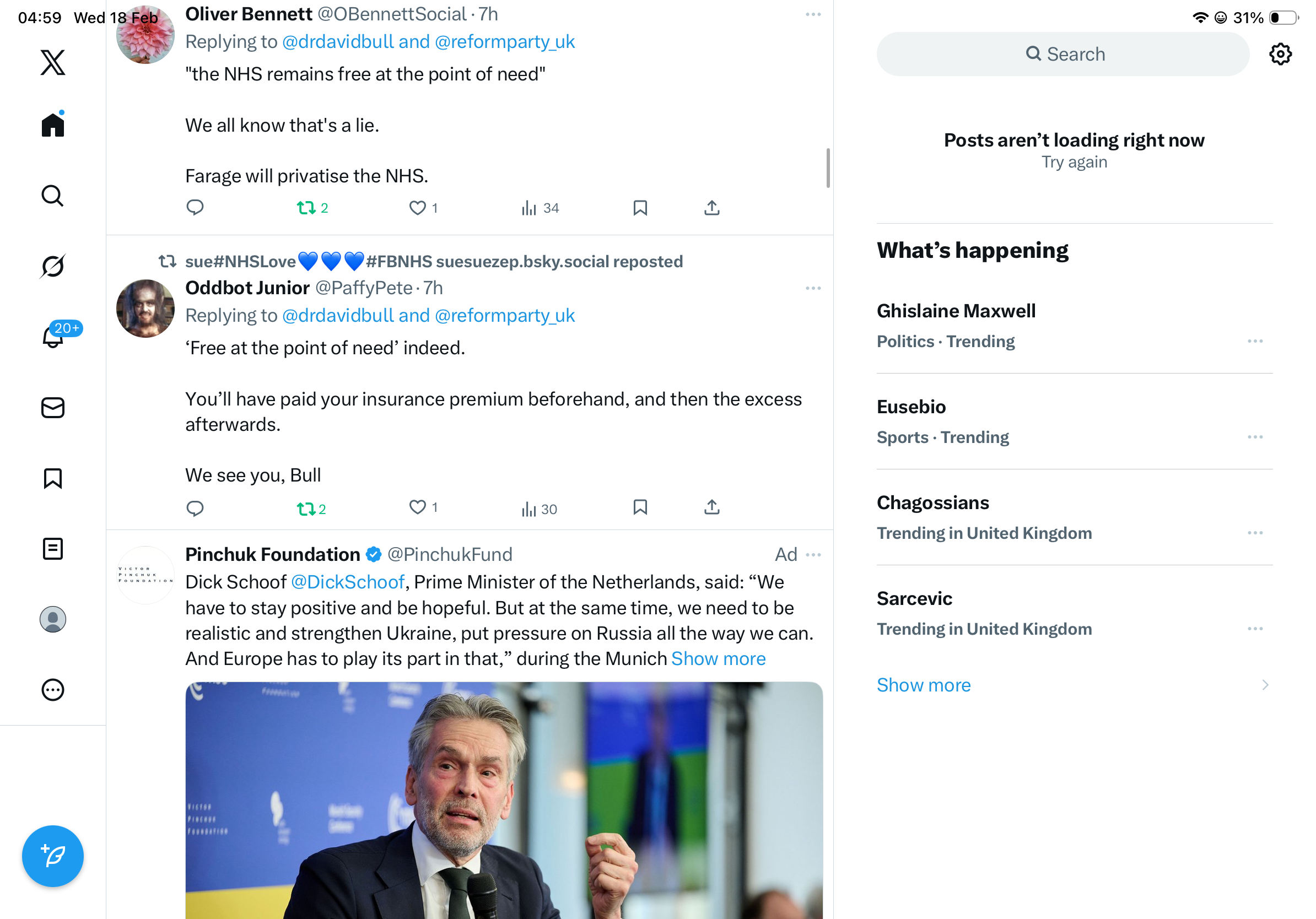Open more options on Pinchuk Foundation ad
This screenshot has width=1316, height=919.
(x=813, y=555)
